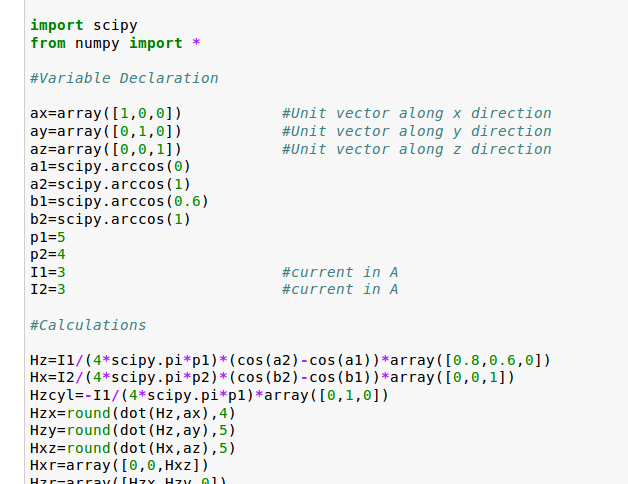The image size is (628, 484).
Task: Place cursor on 'b1=scipy.arccos(0.6)' line
Action: [x=119, y=201]
